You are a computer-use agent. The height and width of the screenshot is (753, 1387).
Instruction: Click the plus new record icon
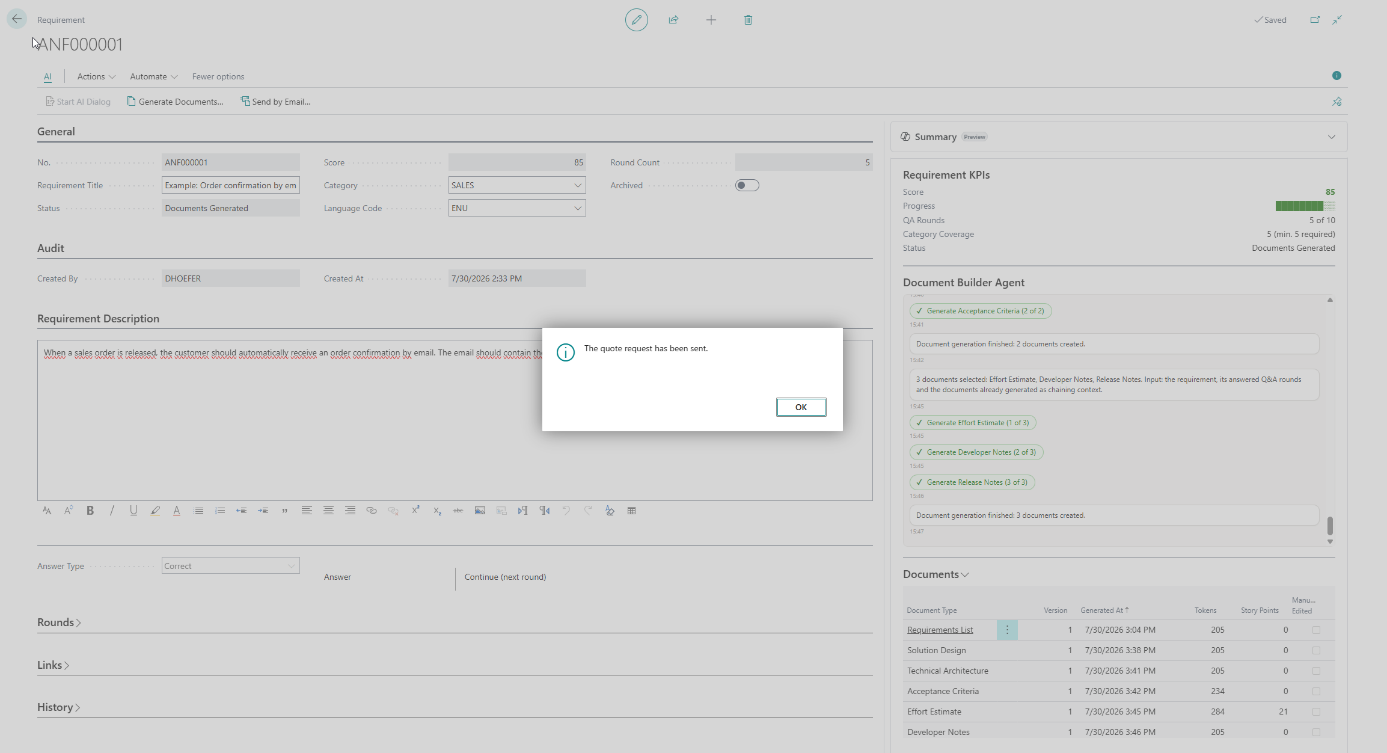[x=711, y=20]
